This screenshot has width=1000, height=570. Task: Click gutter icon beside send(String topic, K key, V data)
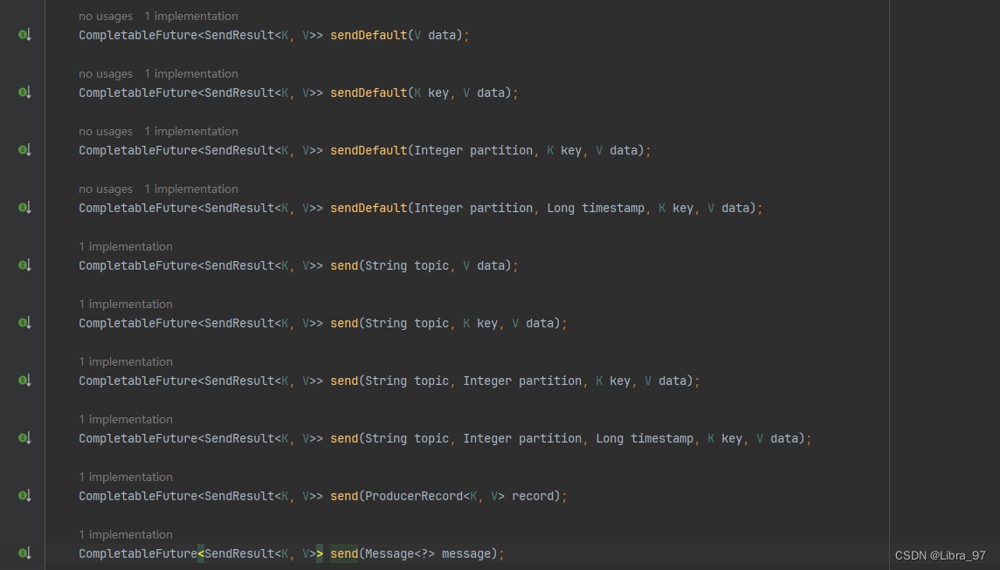click(x=24, y=323)
